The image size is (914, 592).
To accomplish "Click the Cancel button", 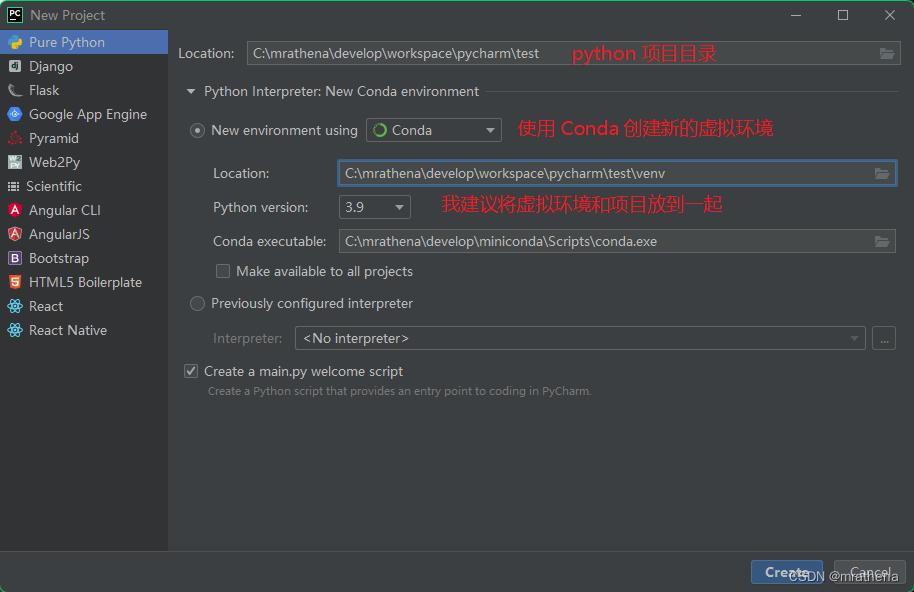I will coord(868,572).
